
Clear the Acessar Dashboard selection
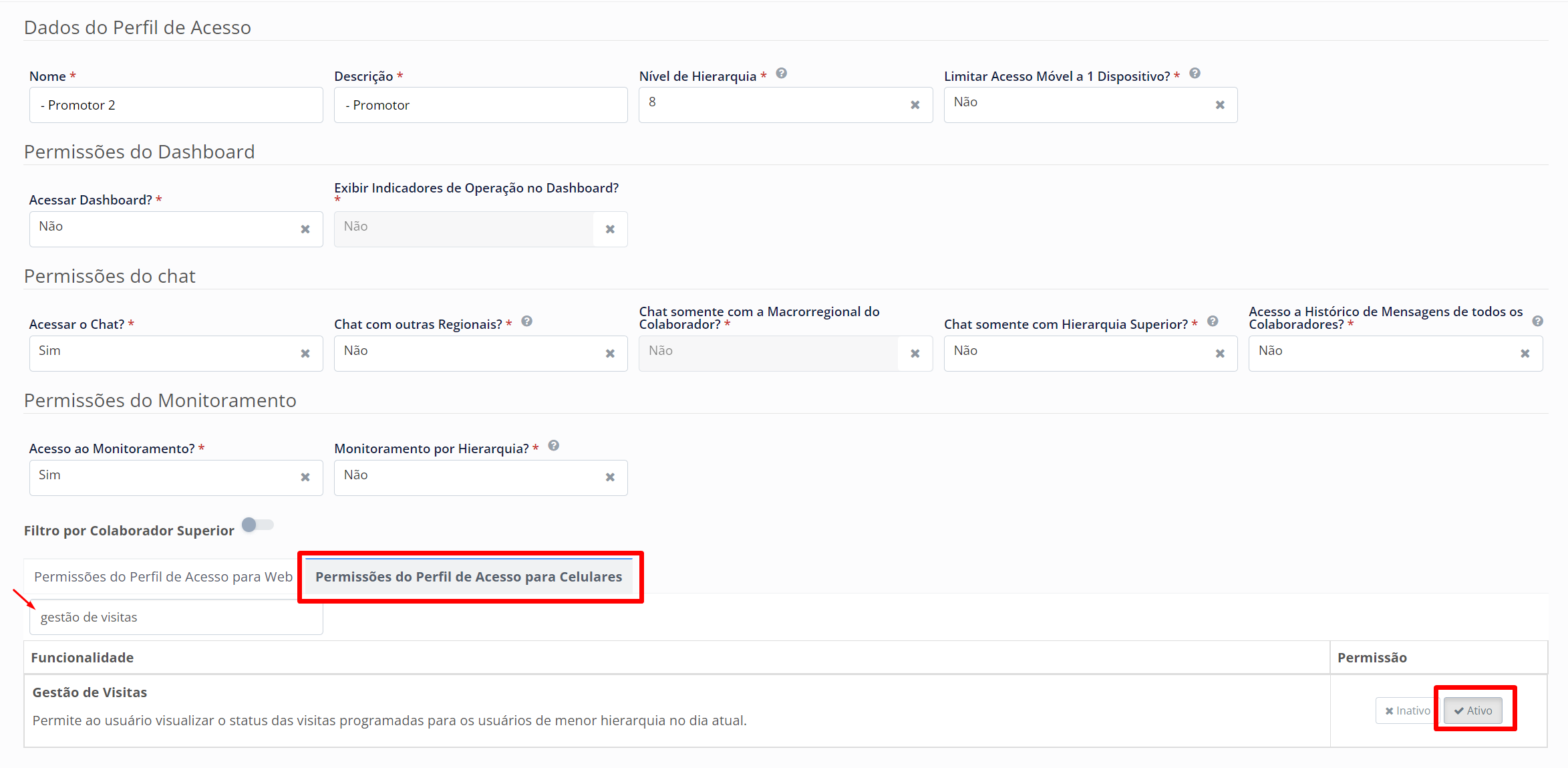(x=305, y=229)
